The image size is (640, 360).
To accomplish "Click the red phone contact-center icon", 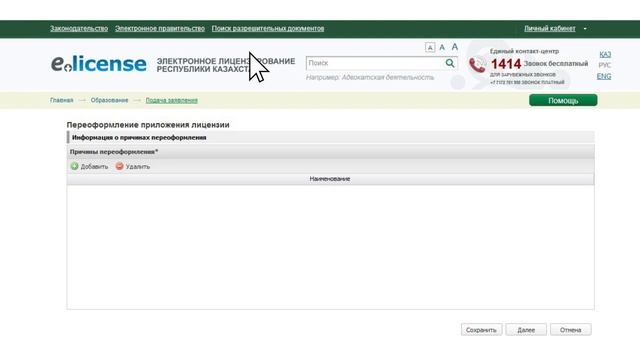I will pyautogui.click(x=477, y=65).
